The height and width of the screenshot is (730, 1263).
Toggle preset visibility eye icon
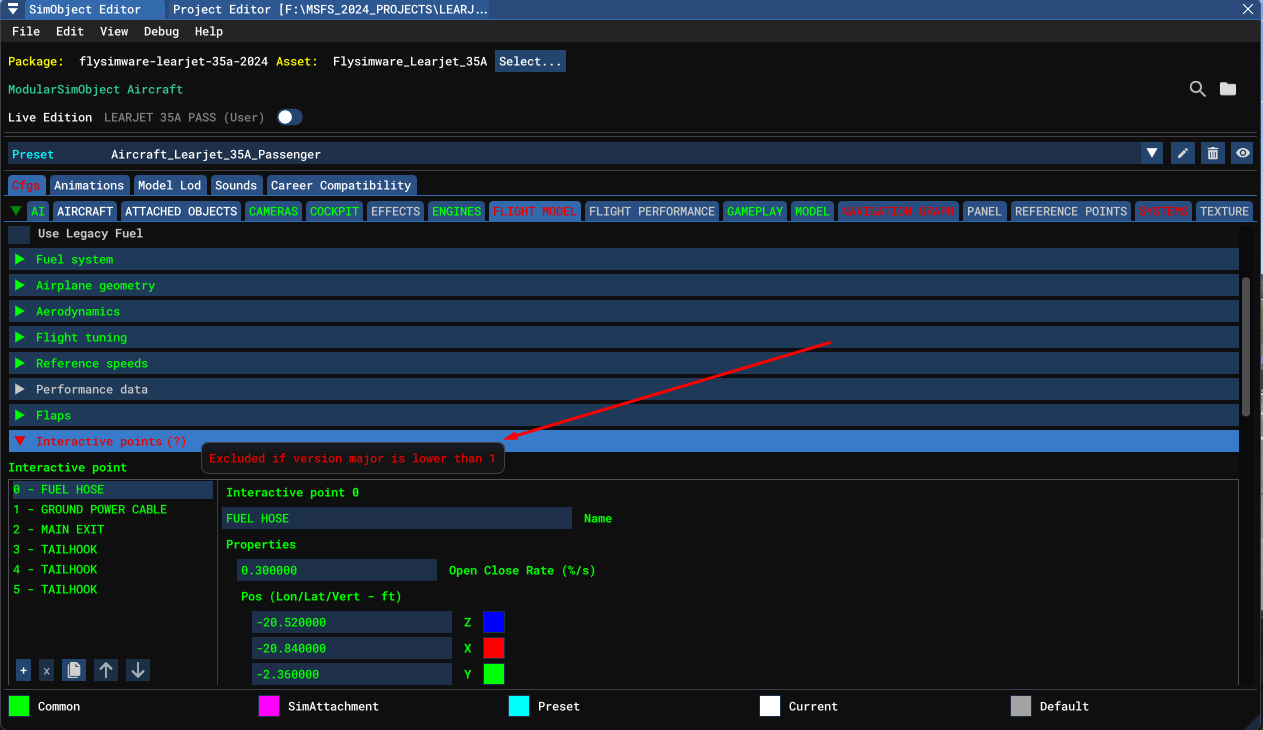[x=1243, y=154]
